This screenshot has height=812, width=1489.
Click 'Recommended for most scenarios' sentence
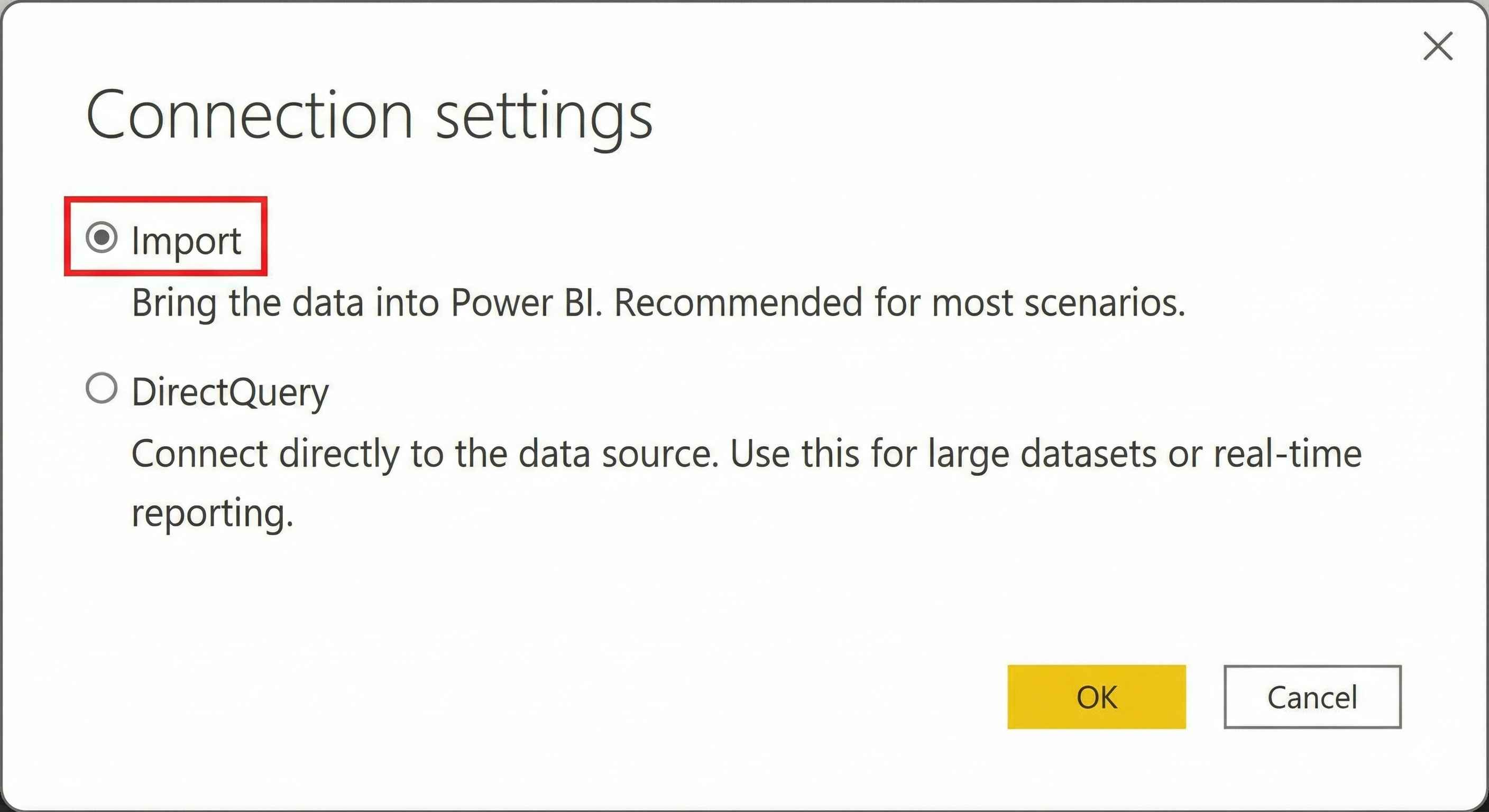point(899,303)
